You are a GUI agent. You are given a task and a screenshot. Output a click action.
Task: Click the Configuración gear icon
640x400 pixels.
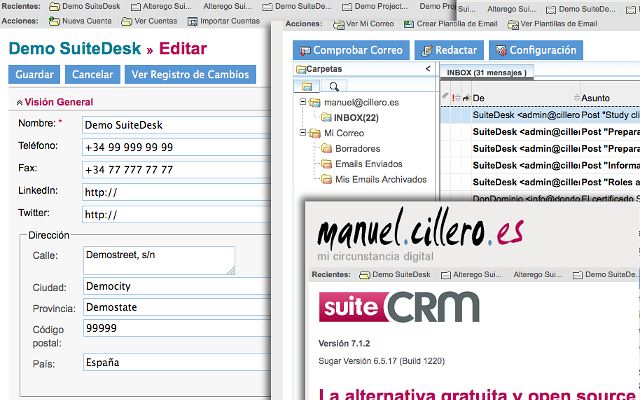click(501, 51)
